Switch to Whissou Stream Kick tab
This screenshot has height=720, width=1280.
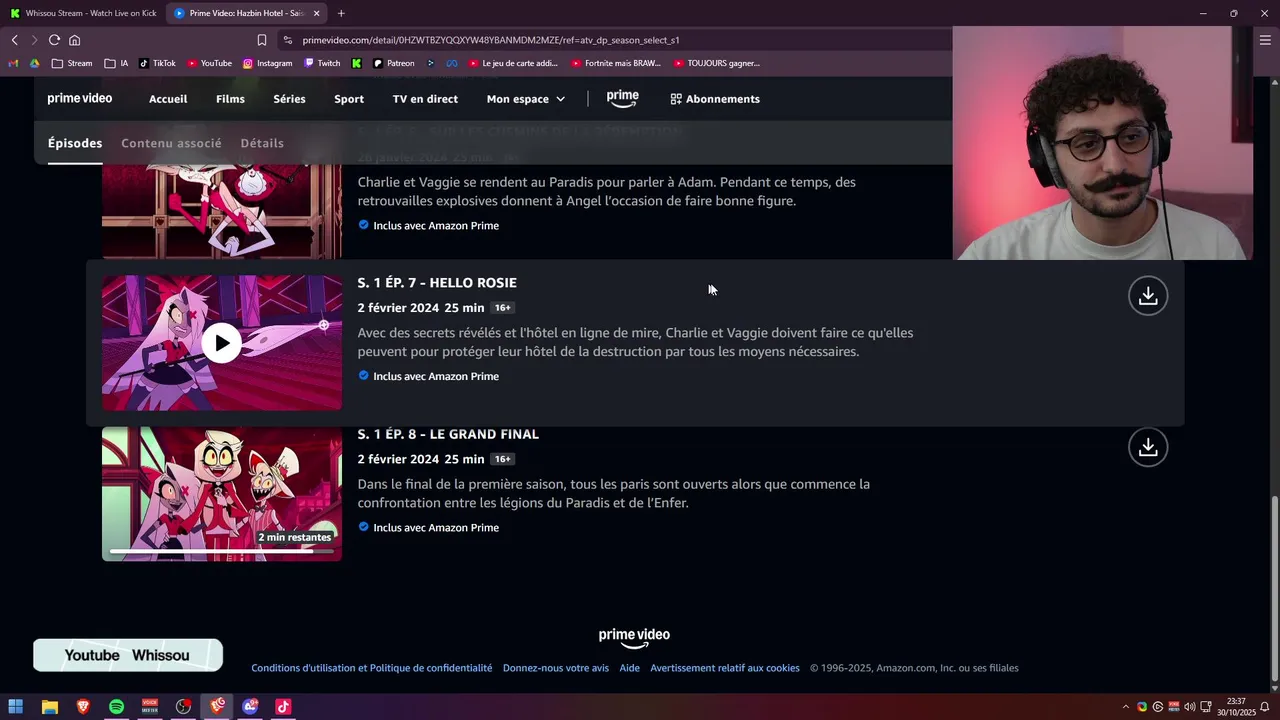82,13
